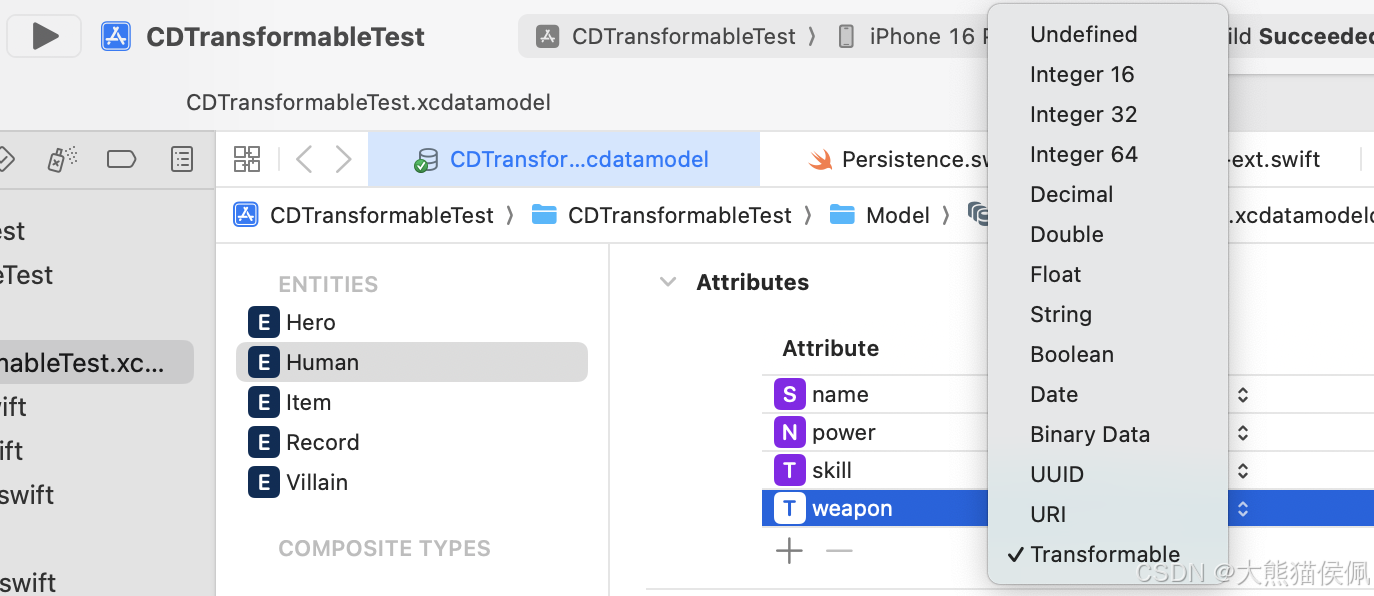Select Transformable checked menu option
The width and height of the screenshot is (1374, 596).
(x=1105, y=554)
